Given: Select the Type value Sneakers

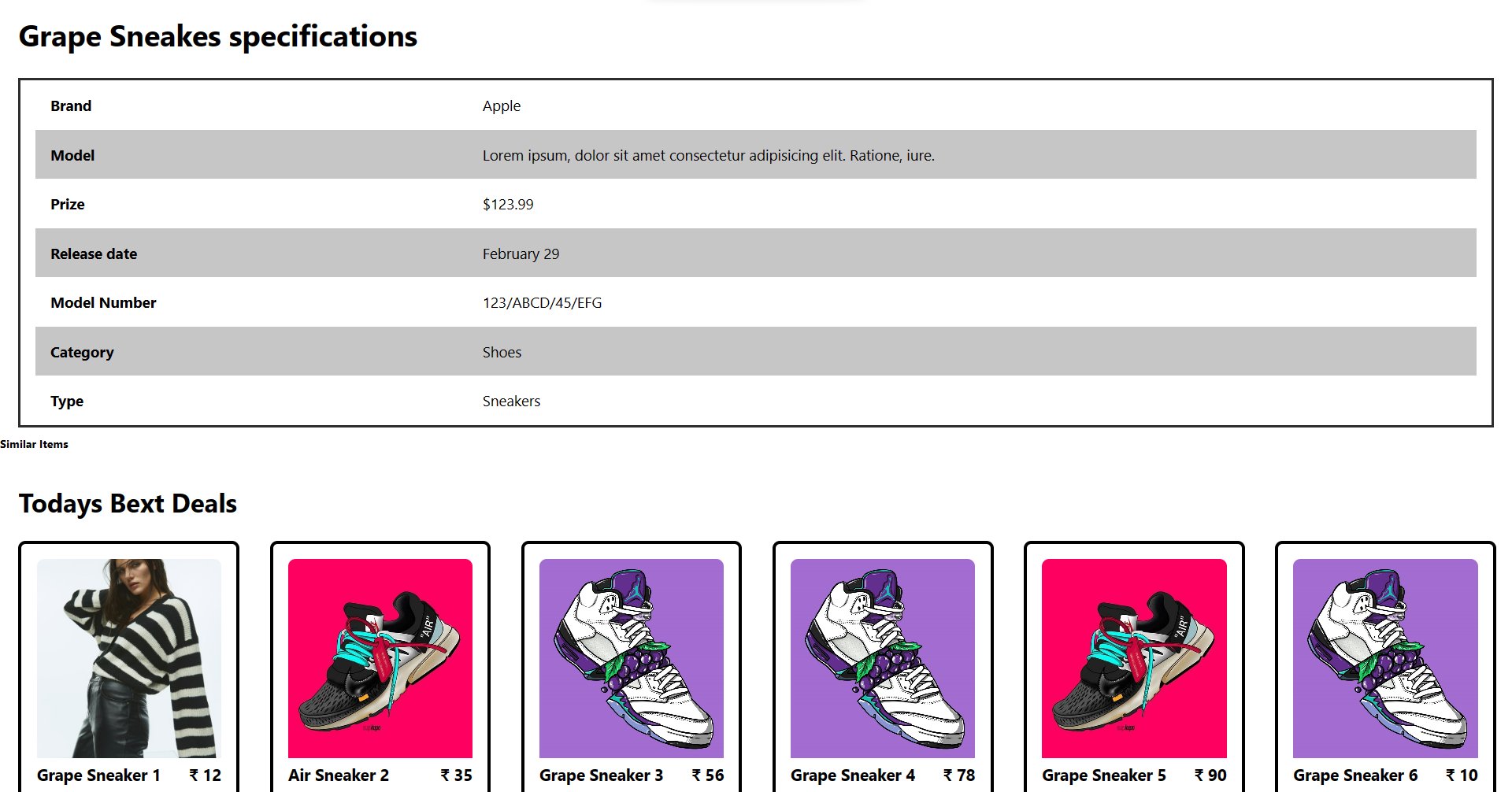Looking at the screenshot, I should tap(512, 401).
